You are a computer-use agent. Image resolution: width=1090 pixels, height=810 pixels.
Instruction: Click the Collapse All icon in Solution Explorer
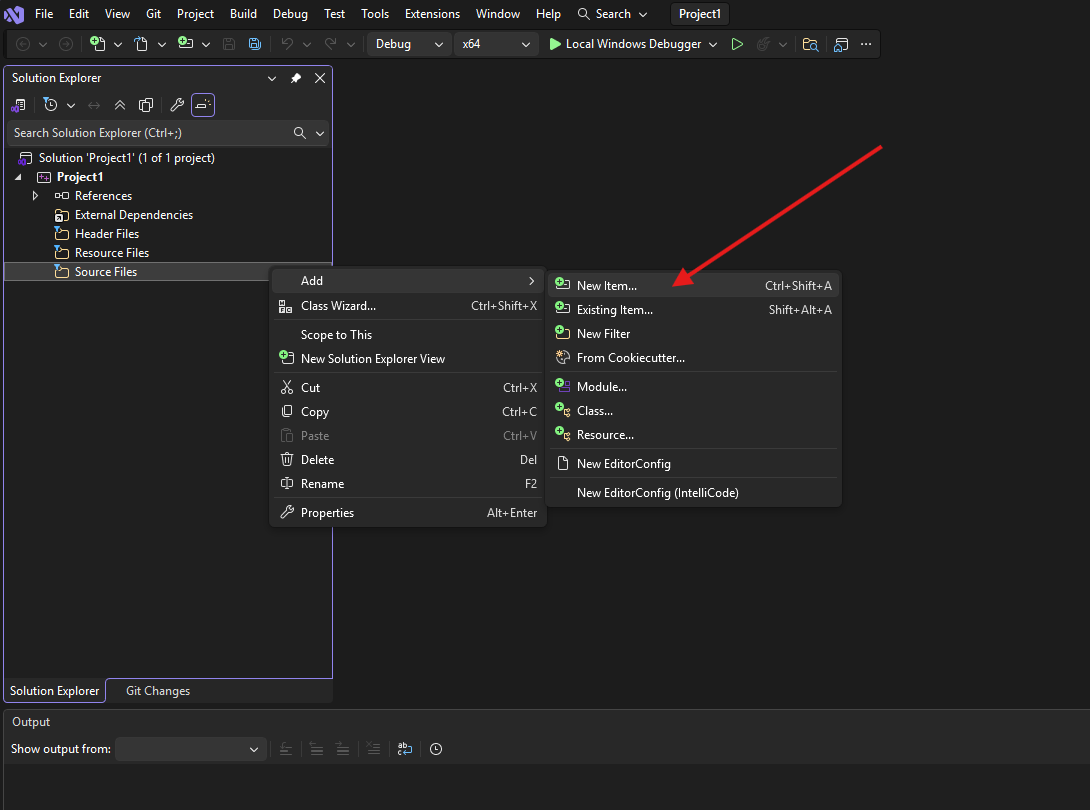(x=120, y=105)
